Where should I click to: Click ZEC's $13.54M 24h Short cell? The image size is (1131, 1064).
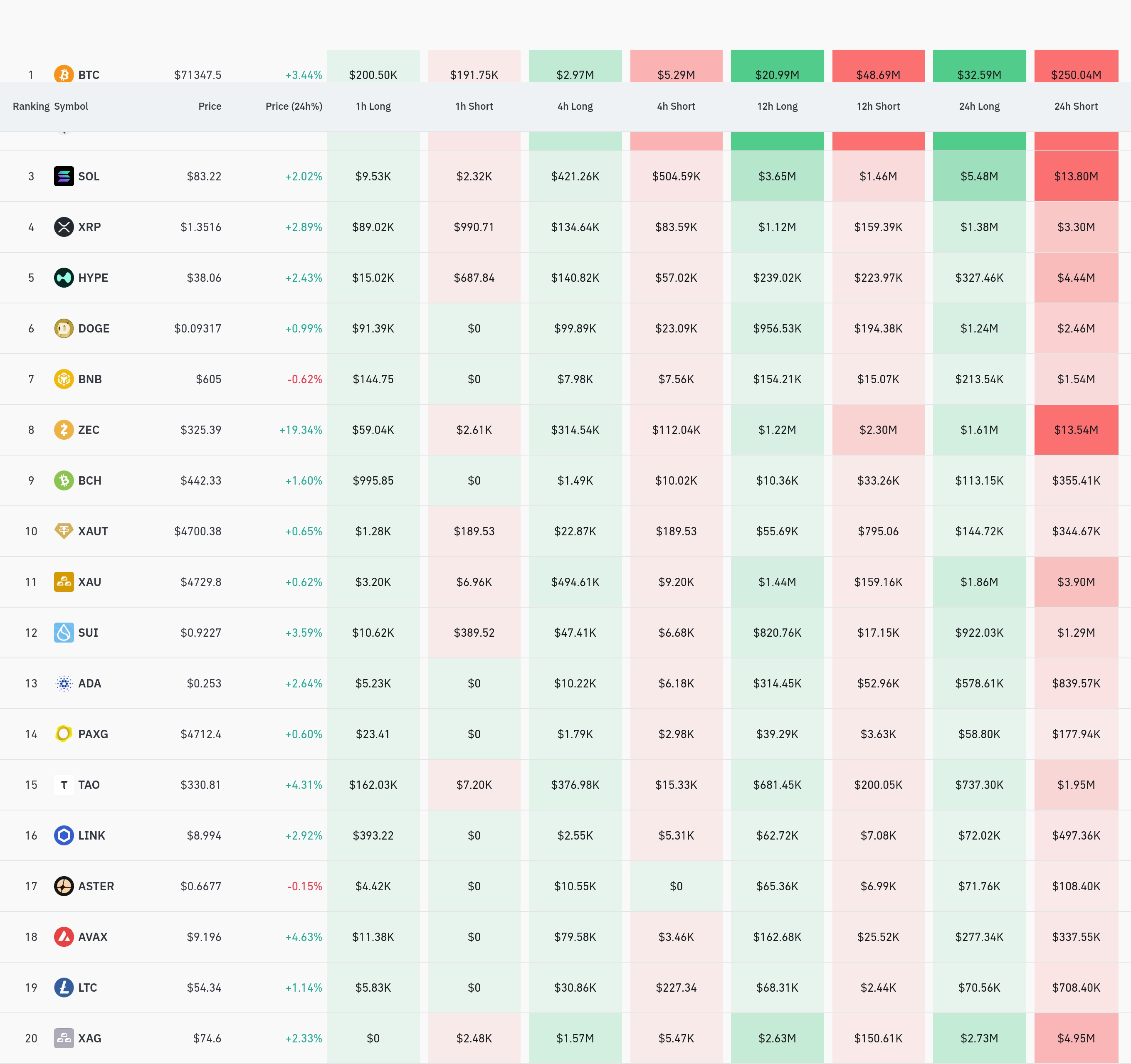(x=1075, y=430)
